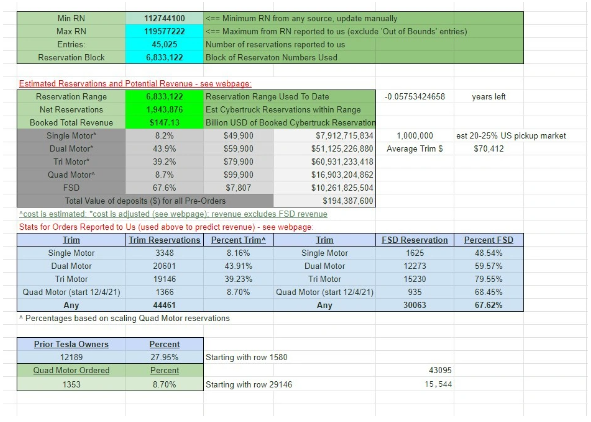Select Dual Motor revenue $51,125,226,880
This screenshot has width=591, height=422.
click(325, 149)
